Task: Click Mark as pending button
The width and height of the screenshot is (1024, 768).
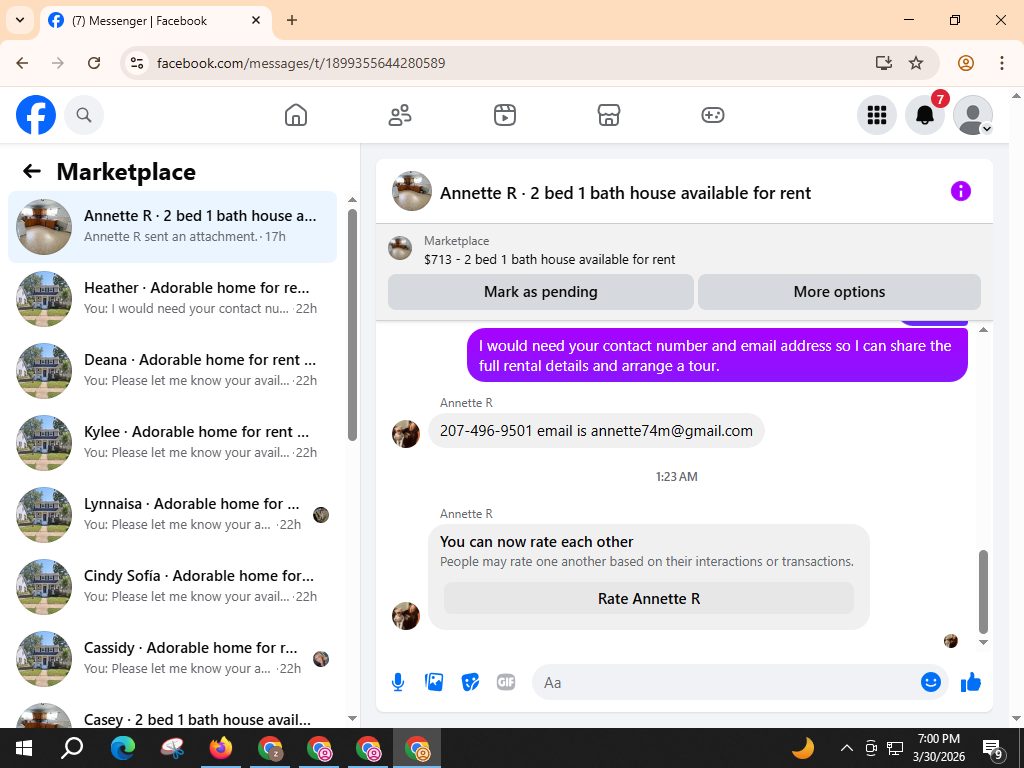Action: tap(541, 292)
